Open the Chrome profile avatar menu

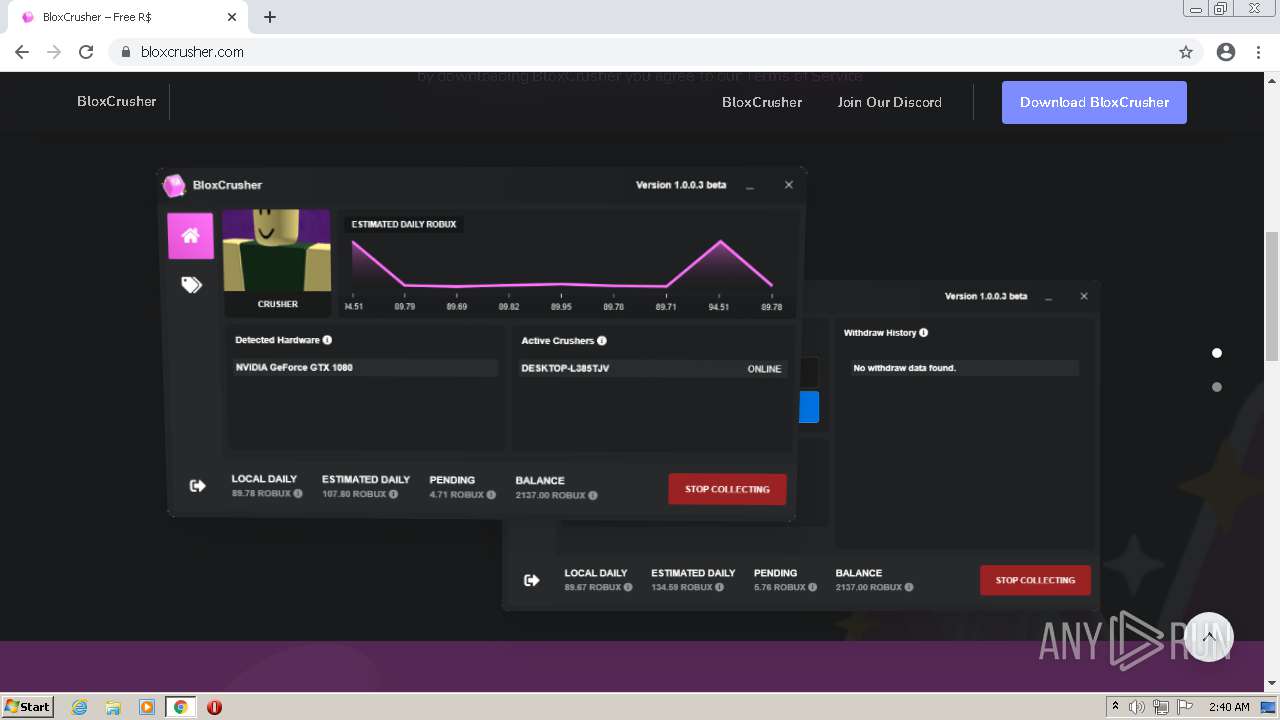click(1226, 52)
